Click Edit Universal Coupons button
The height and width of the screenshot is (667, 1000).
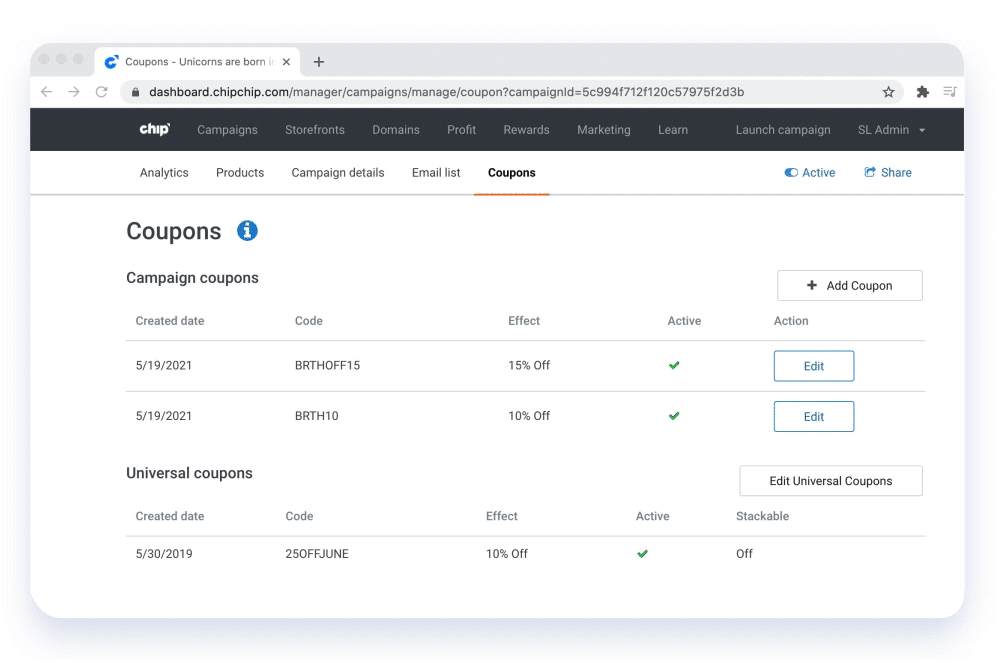coord(830,481)
